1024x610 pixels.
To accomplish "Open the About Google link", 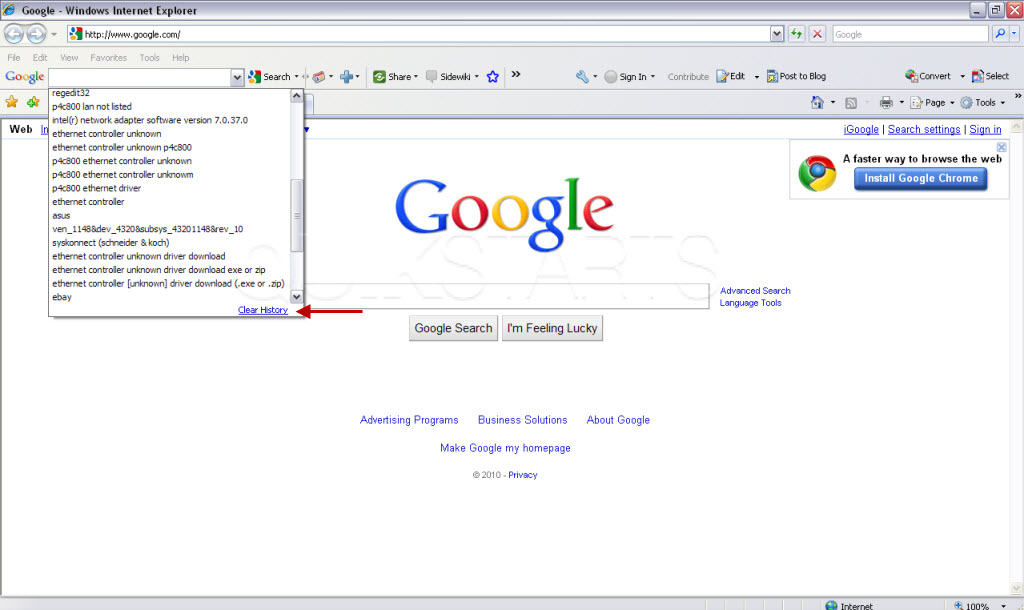I will coord(618,420).
